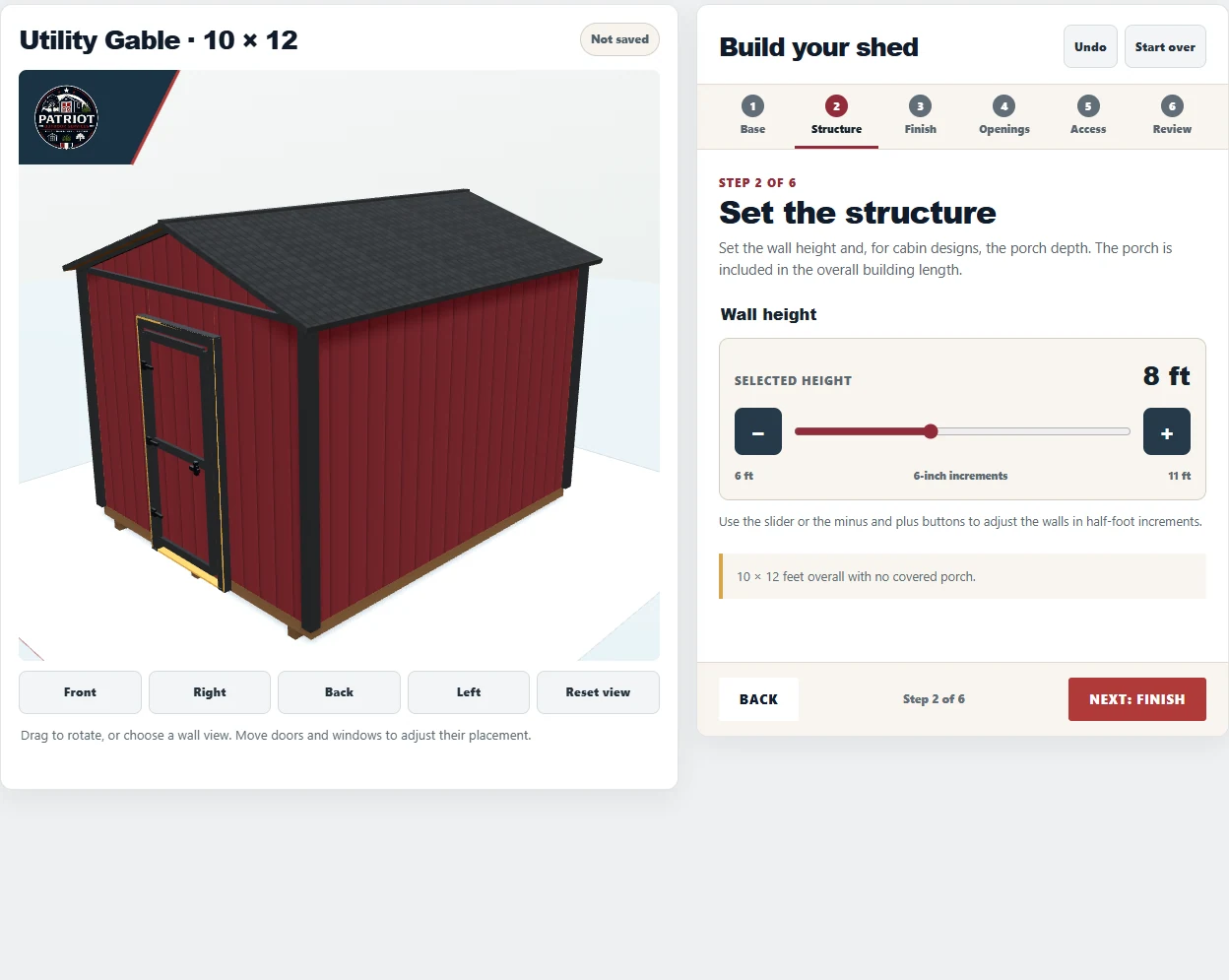The width and height of the screenshot is (1229, 980).
Task: Go to the Base step tab
Action: [752, 116]
